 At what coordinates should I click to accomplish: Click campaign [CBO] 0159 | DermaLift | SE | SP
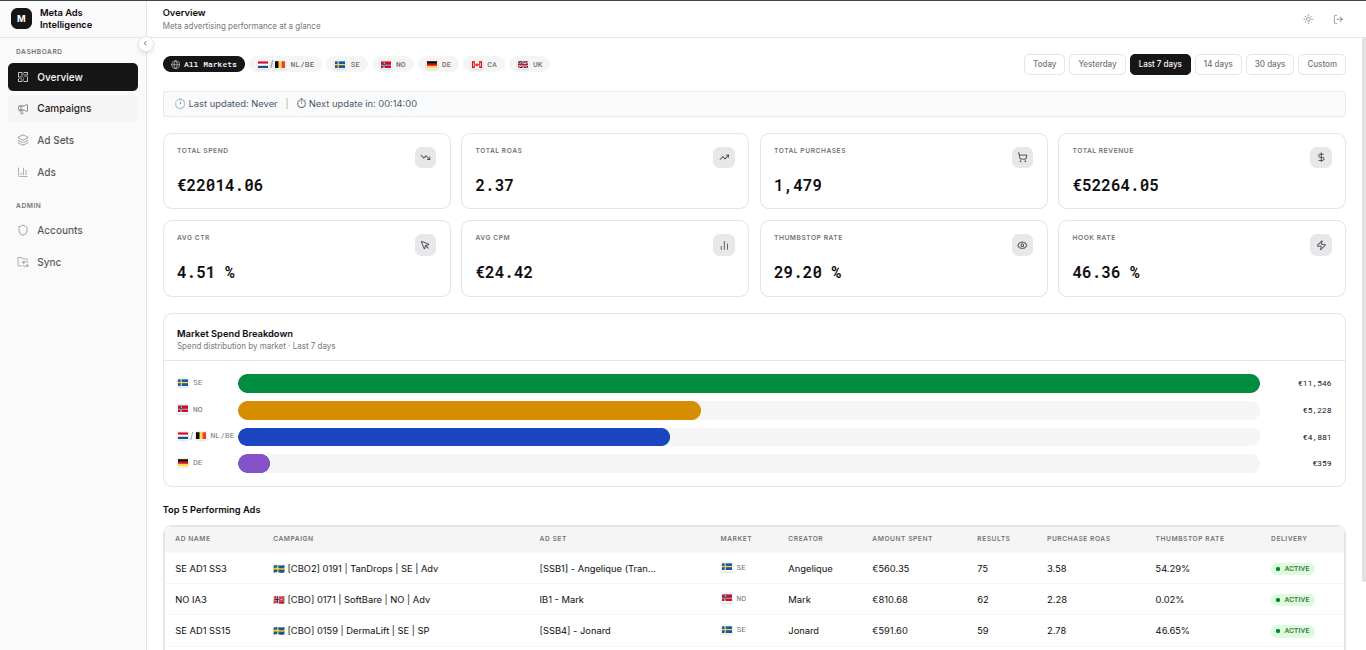click(x=351, y=631)
